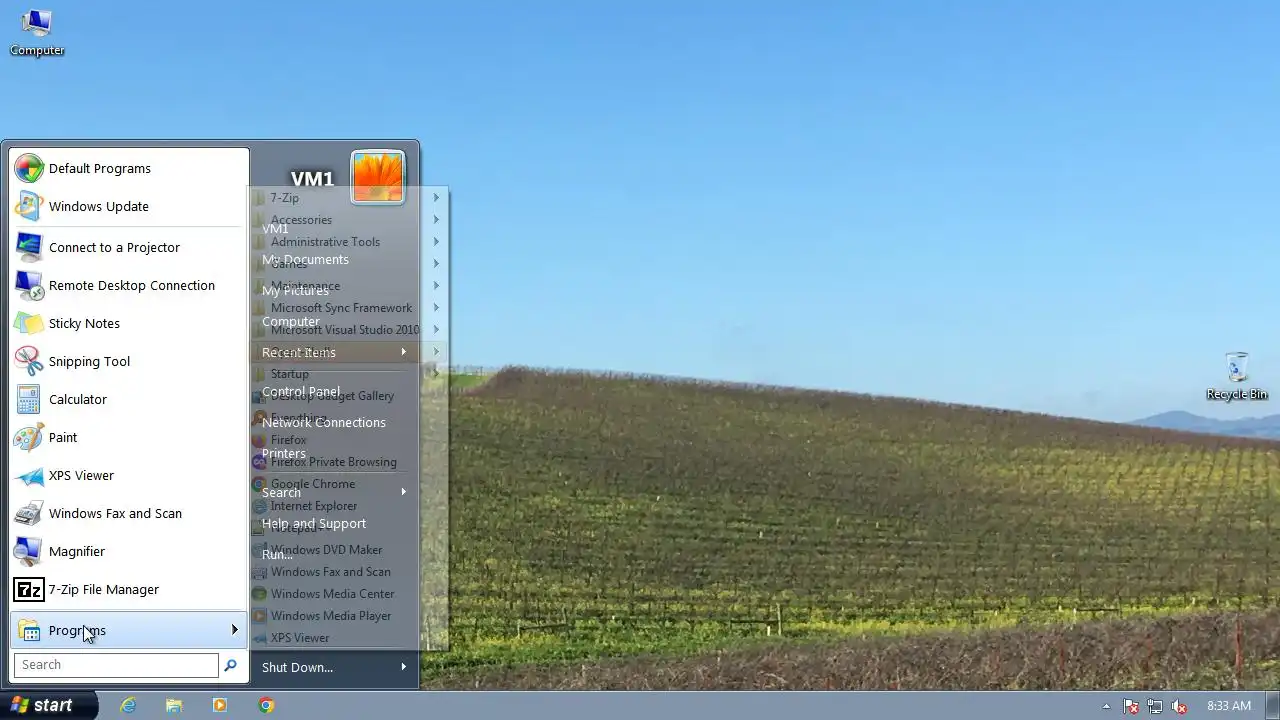Click the VM1 user picture
The image size is (1280, 720).
tap(378, 177)
